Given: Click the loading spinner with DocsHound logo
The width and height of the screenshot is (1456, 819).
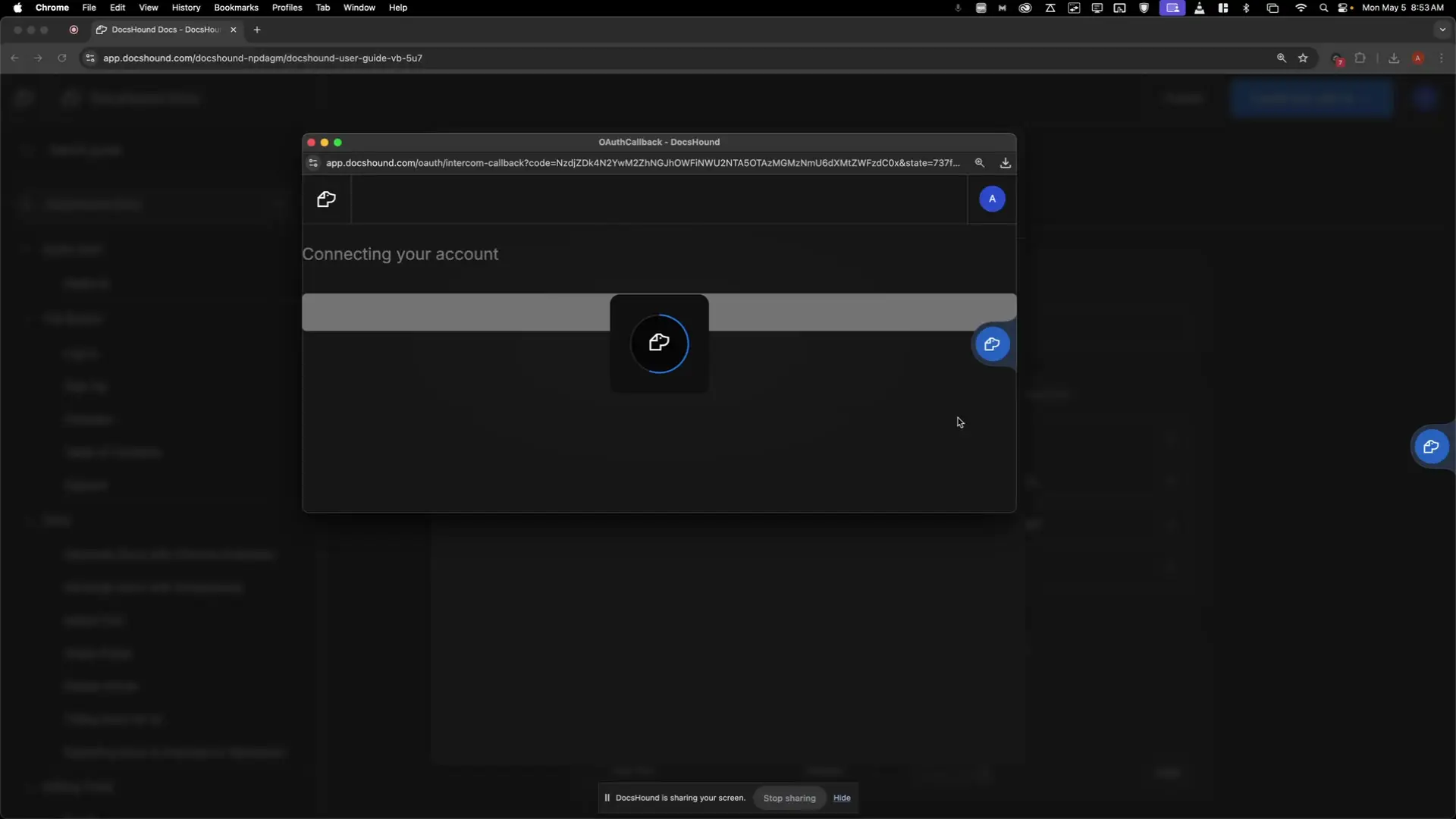Looking at the screenshot, I should coord(659,344).
